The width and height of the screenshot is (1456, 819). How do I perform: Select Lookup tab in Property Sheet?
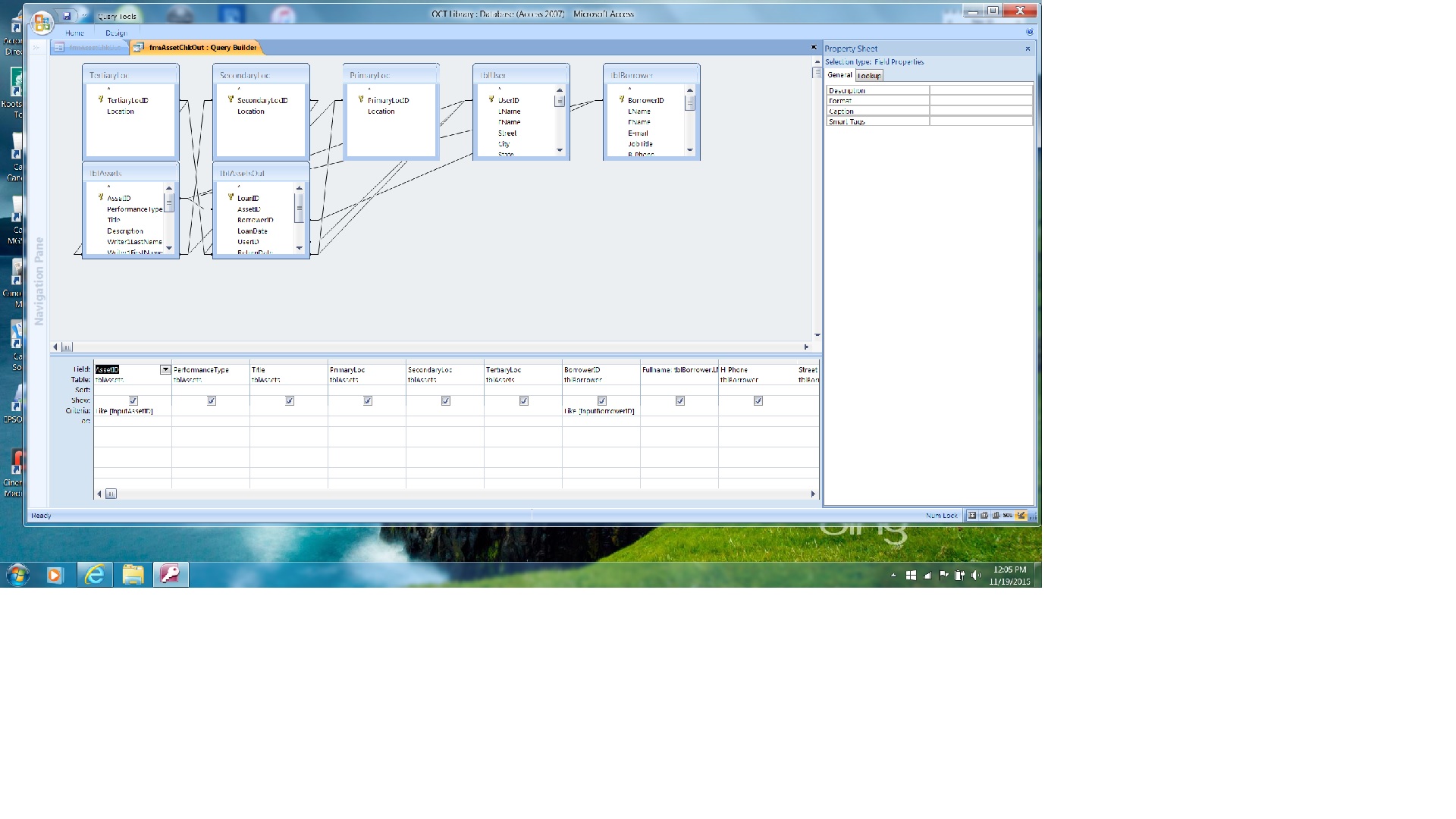pyautogui.click(x=869, y=76)
